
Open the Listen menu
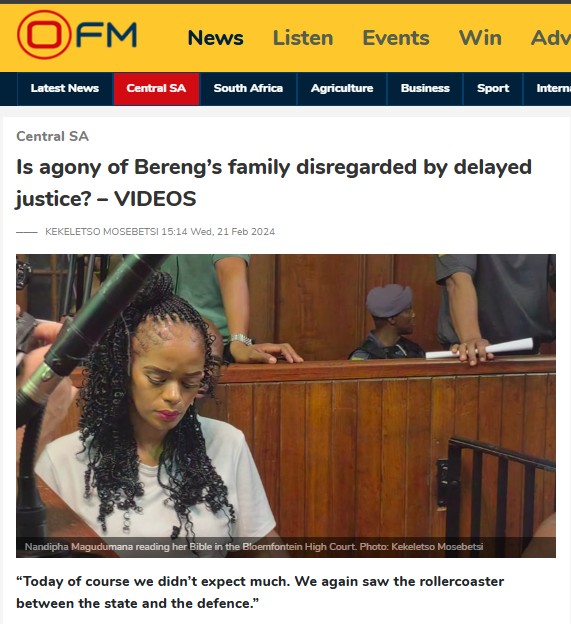pyautogui.click(x=303, y=38)
